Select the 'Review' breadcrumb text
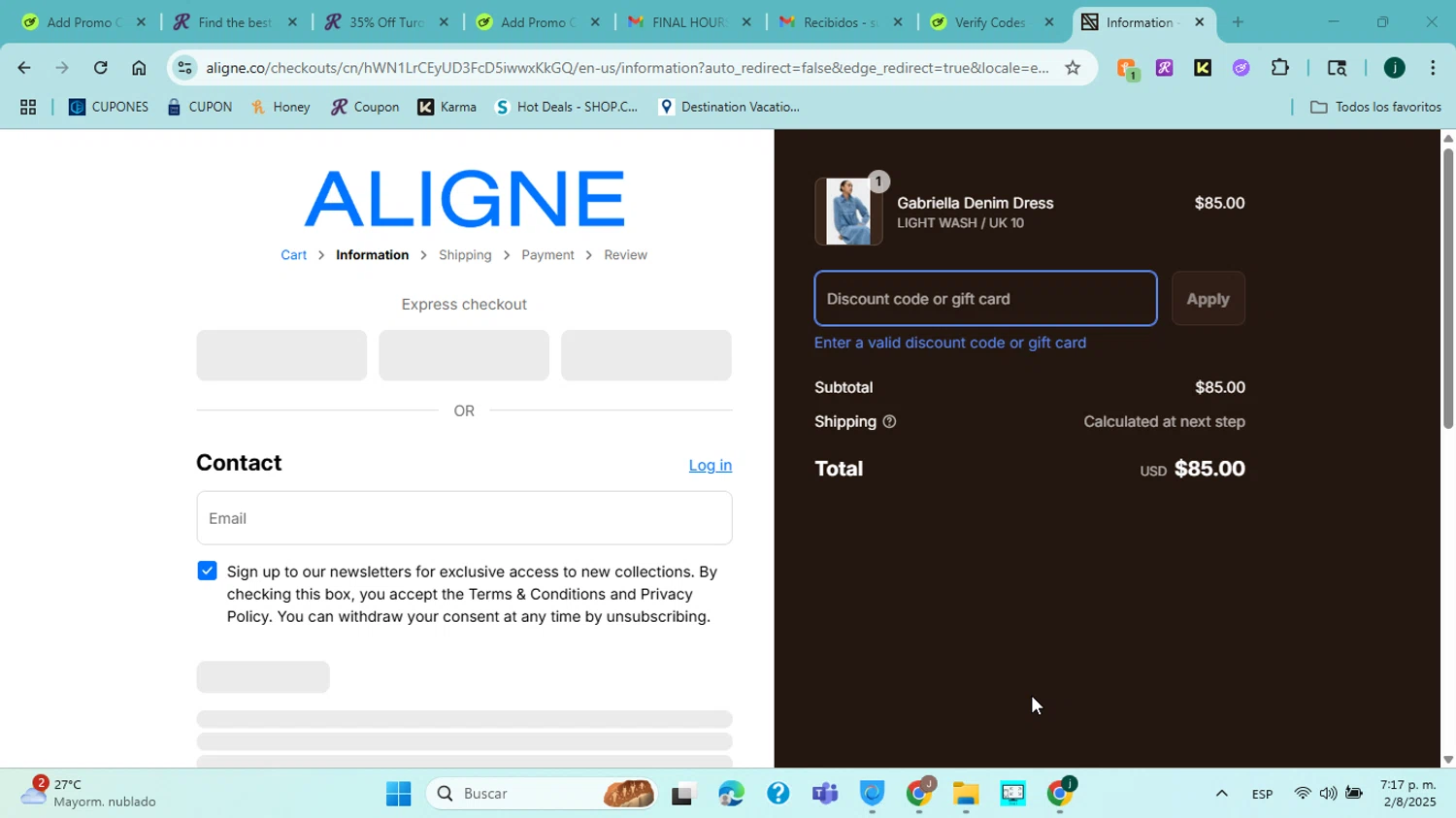The width and height of the screenshot is (1456, 818). click(x=625, y=255)
